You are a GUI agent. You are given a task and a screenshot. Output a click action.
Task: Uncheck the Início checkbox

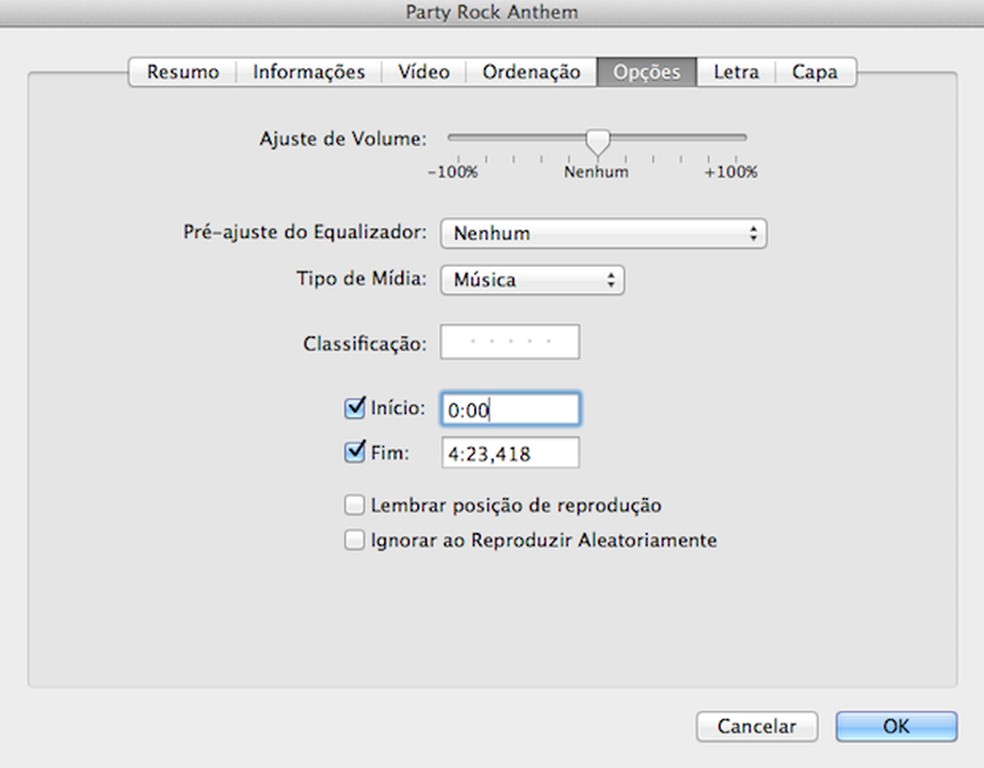point(355,408)
